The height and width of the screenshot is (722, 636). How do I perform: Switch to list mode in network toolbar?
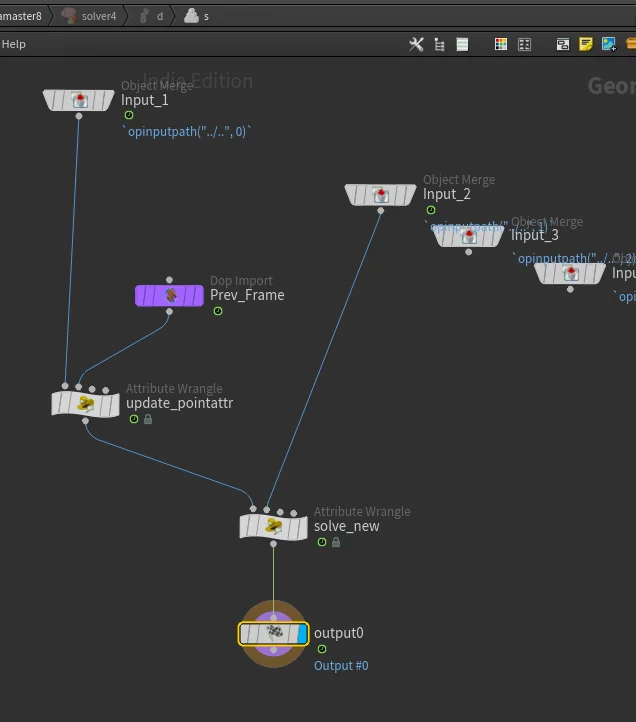click(462, 44)
